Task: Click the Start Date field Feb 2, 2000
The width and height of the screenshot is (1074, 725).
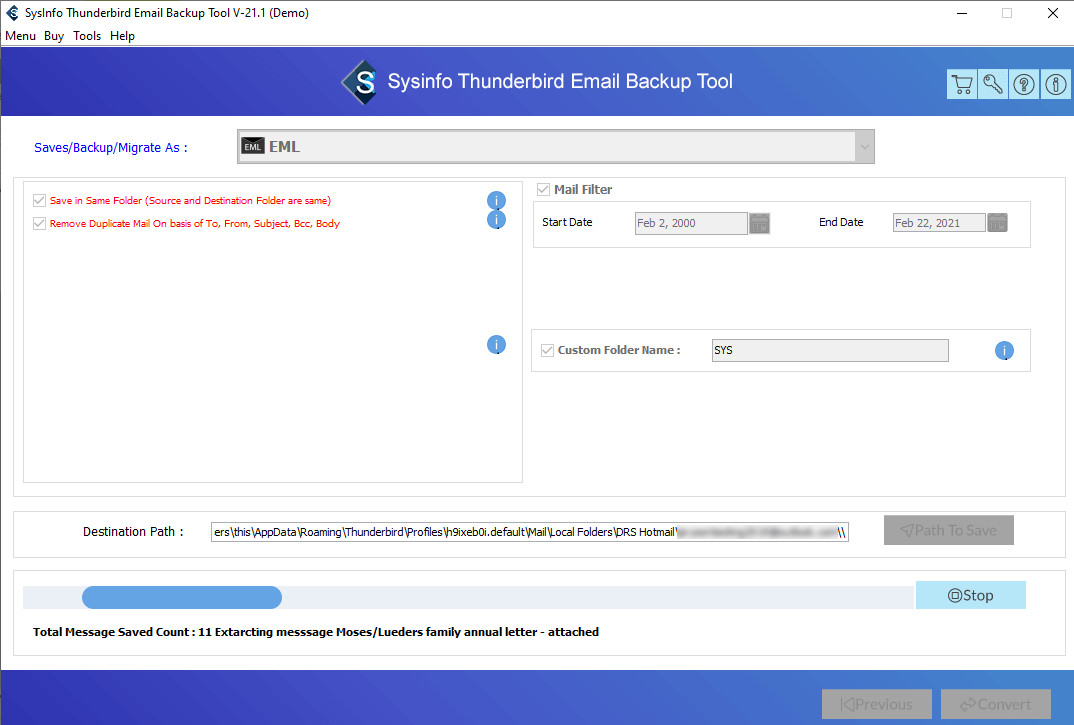Action: 691,223
